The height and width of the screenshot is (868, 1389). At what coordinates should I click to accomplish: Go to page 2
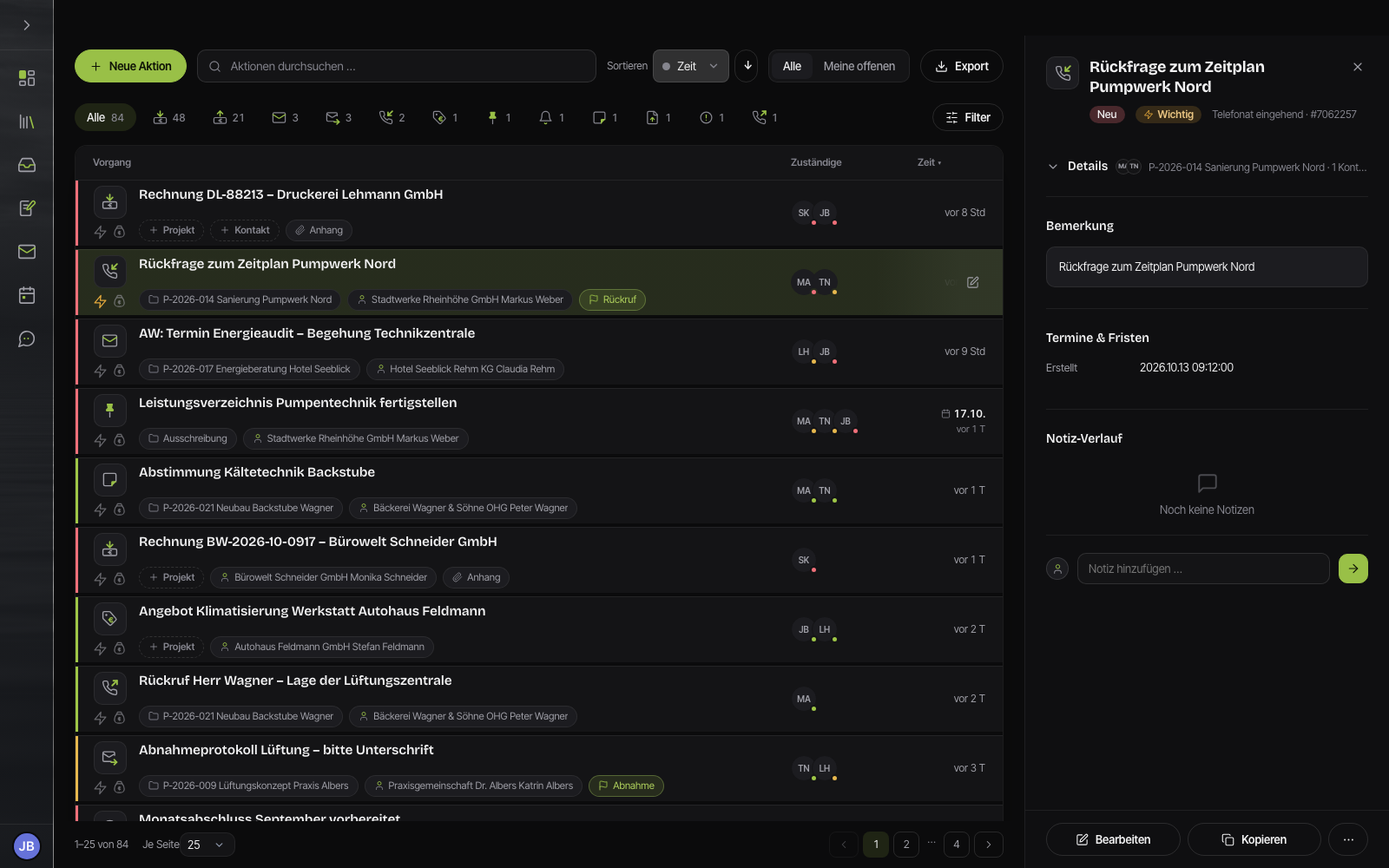click(906, 844)
